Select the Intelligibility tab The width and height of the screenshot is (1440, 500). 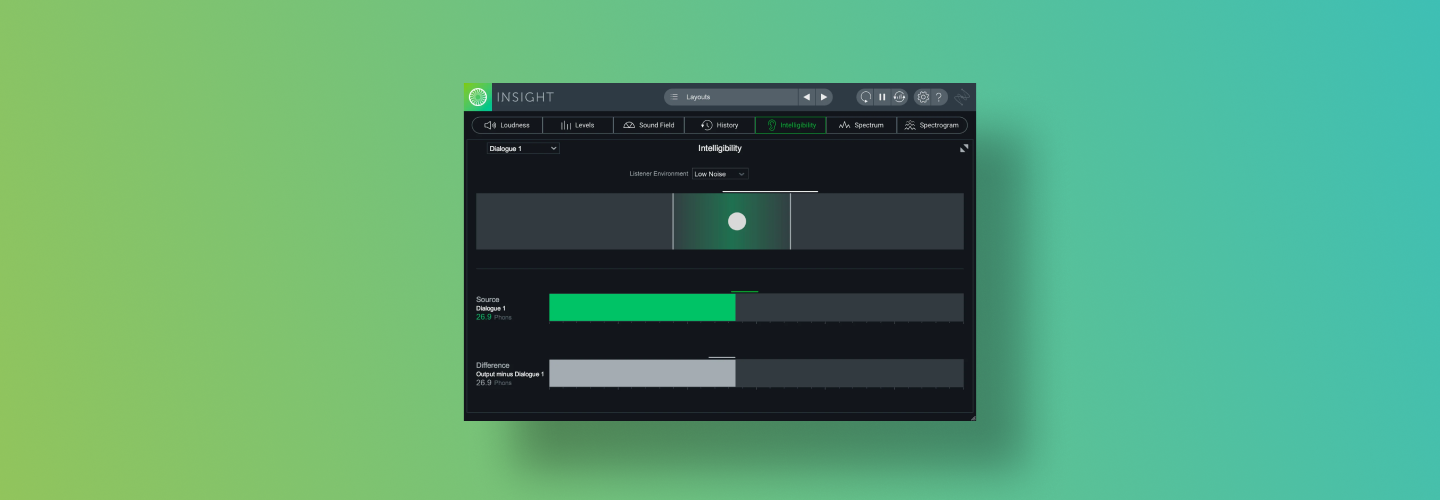(x=791, y=125)
